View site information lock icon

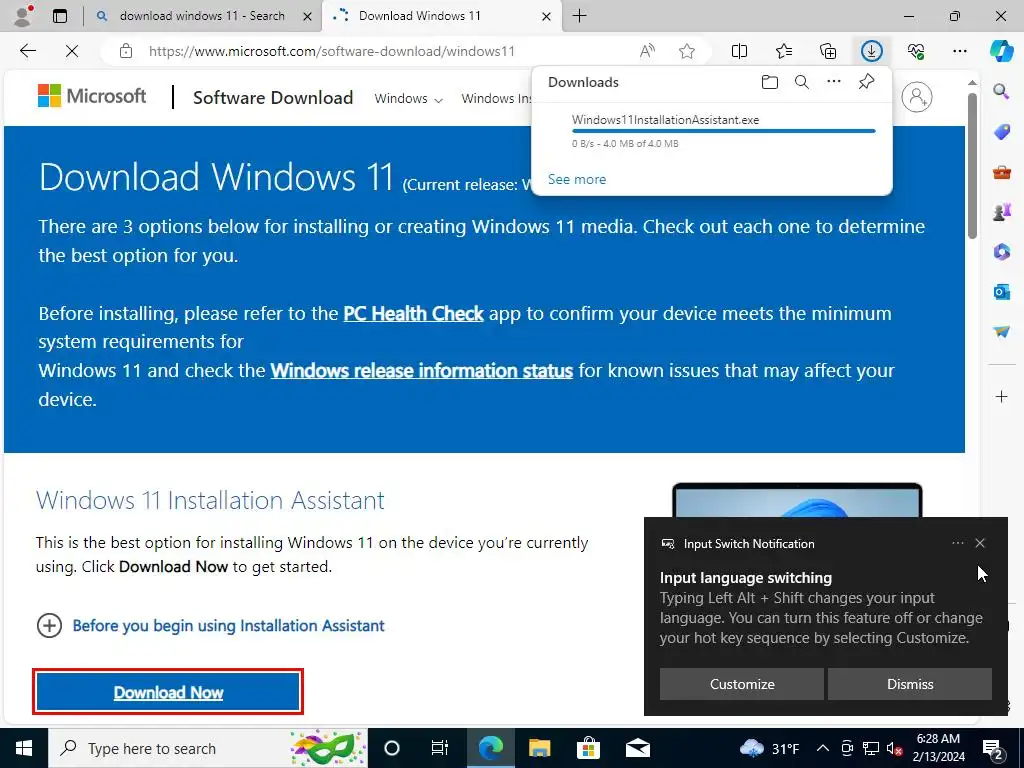coord(126,51)
